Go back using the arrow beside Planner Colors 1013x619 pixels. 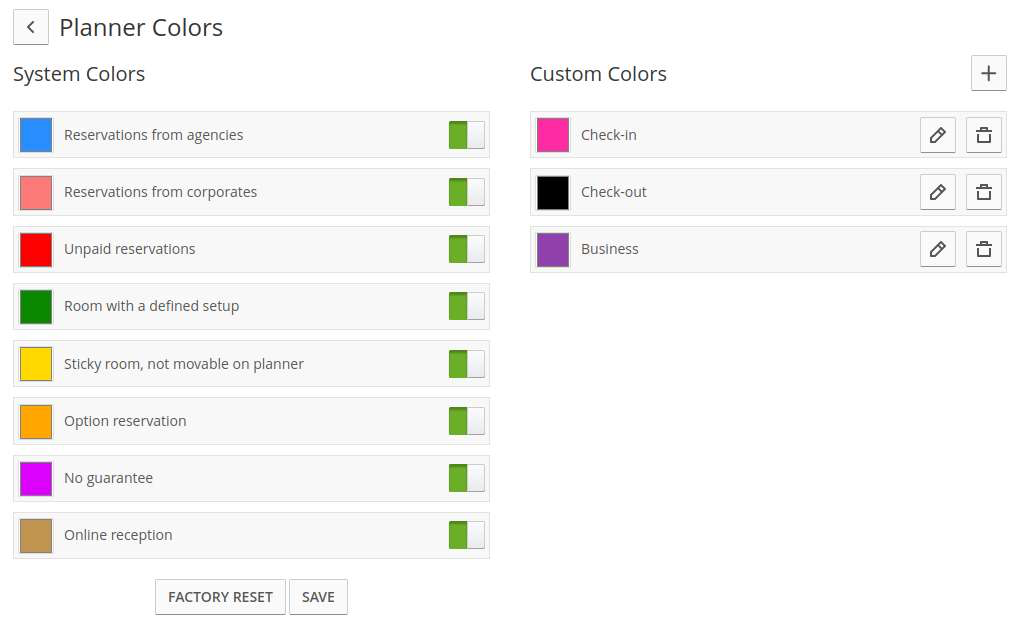coord(30,27)
